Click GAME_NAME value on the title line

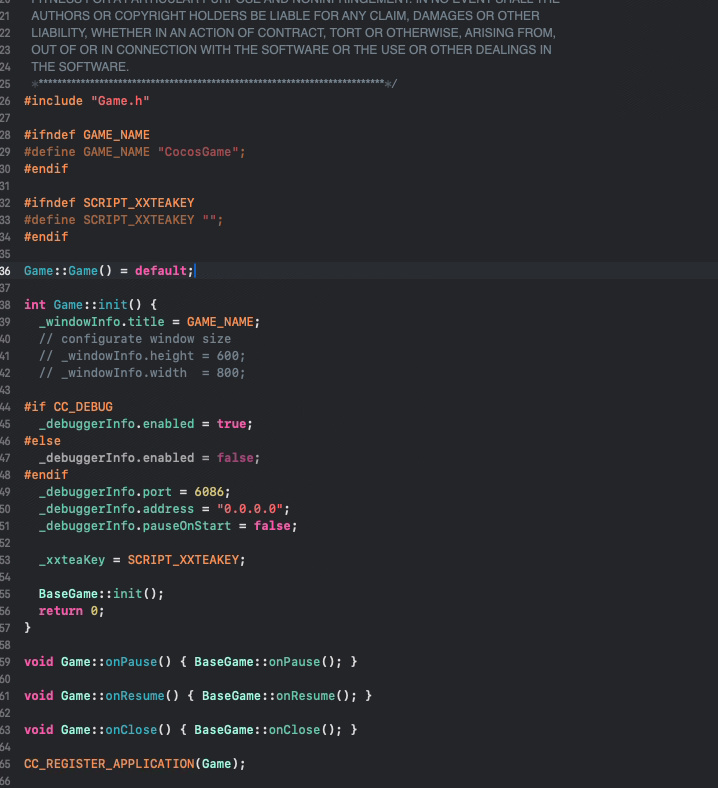point(220,322)
